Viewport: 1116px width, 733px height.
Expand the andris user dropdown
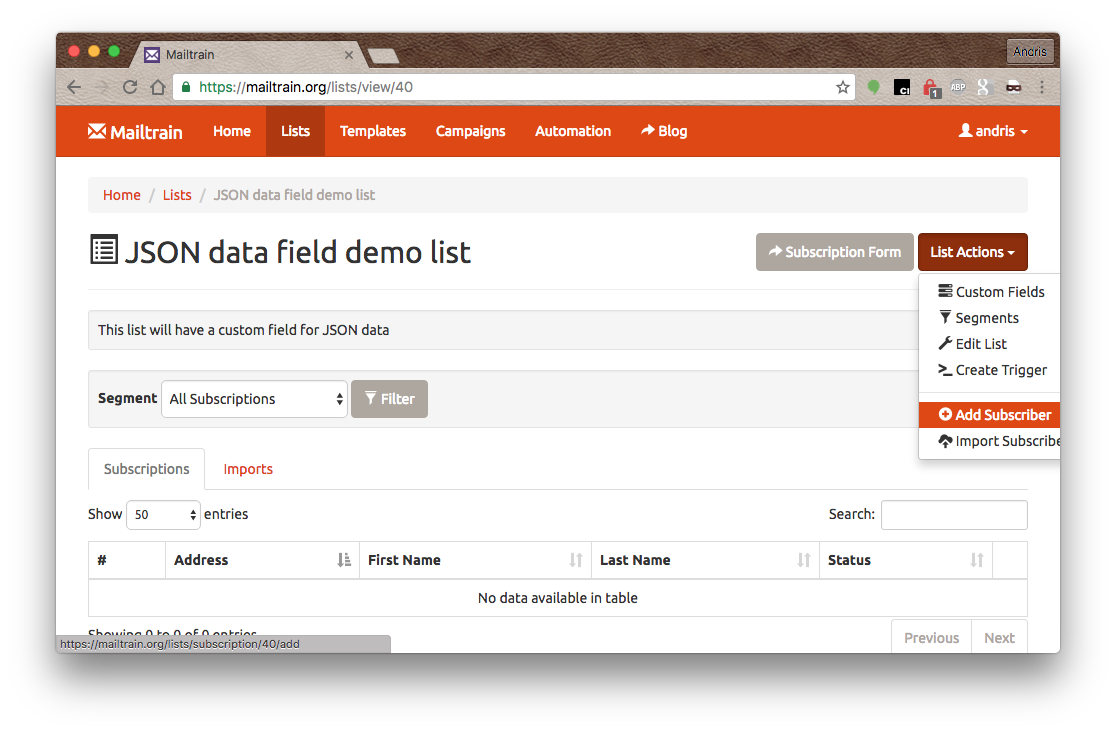[x=994, y=131]
